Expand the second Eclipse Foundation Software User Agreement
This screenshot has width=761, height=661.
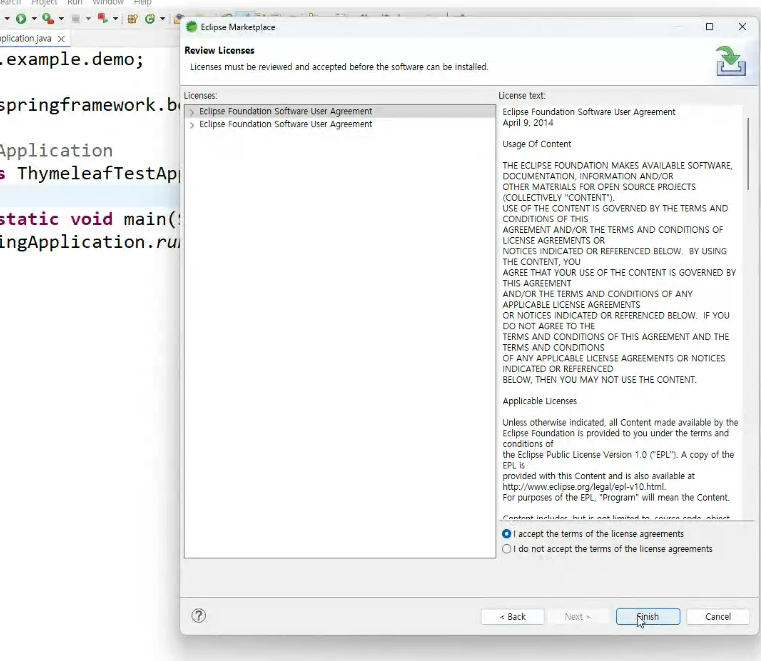pyautogui.click(x=192, y=125)
